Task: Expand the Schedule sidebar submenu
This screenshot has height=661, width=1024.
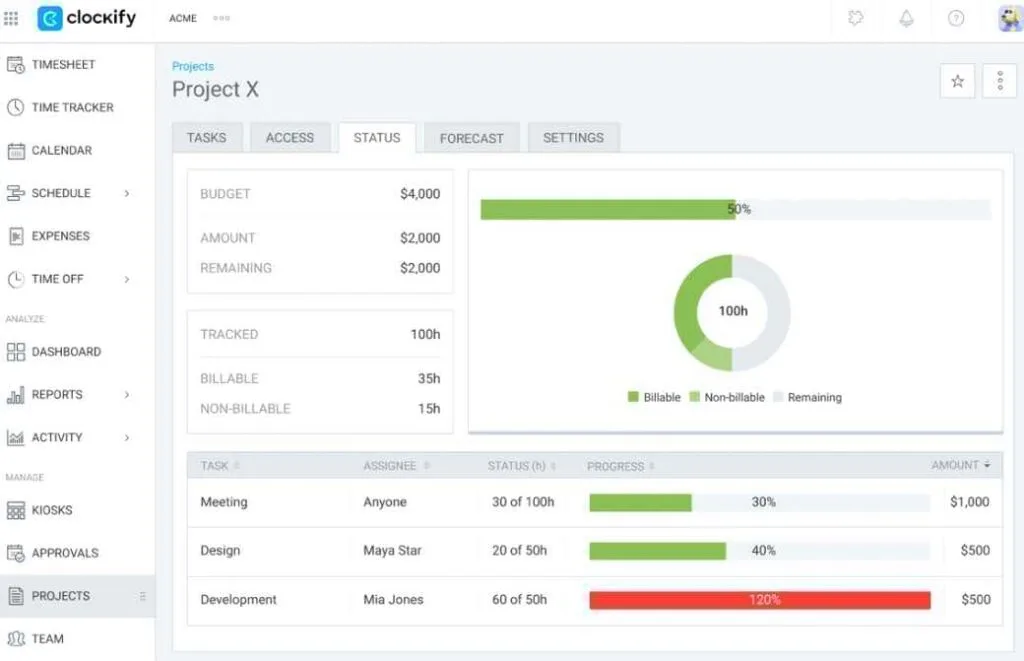Action: pyautogui.click(x=127, y=194)
